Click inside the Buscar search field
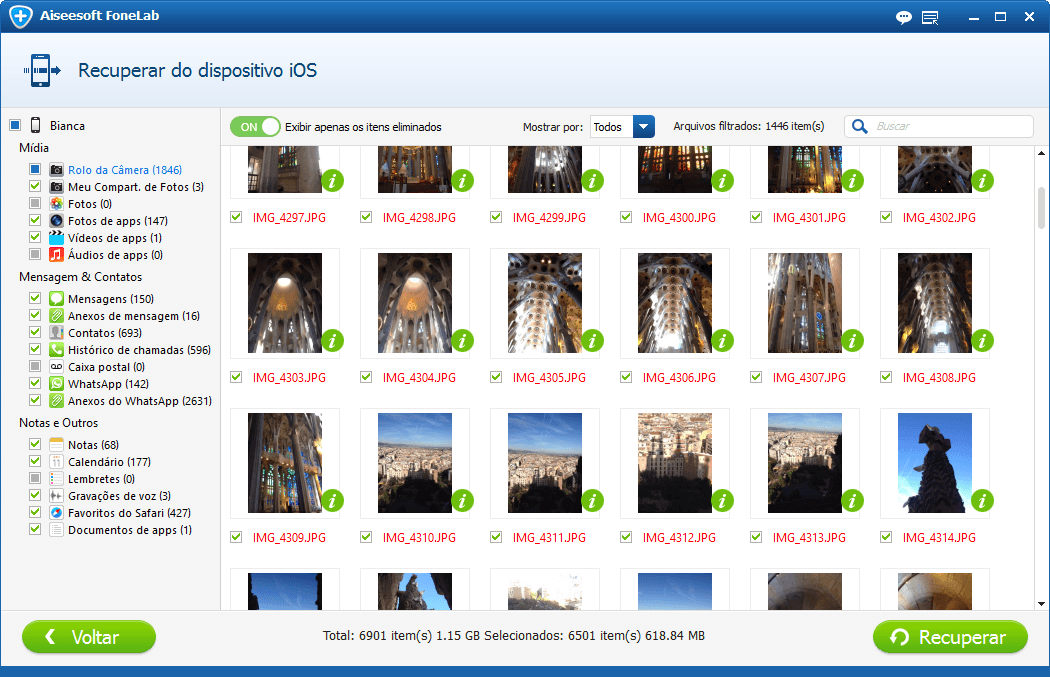Viewport: 1050px width, 677px height. [950, 127]
